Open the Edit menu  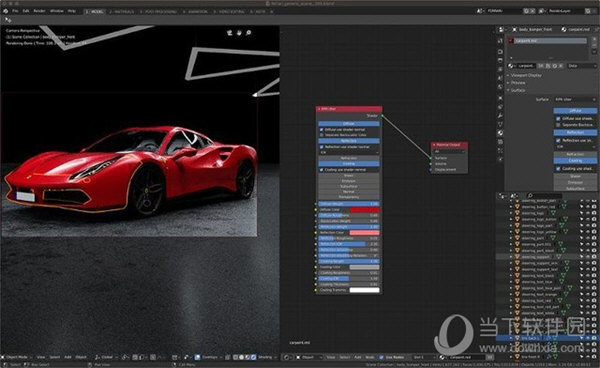pos(26,11)
